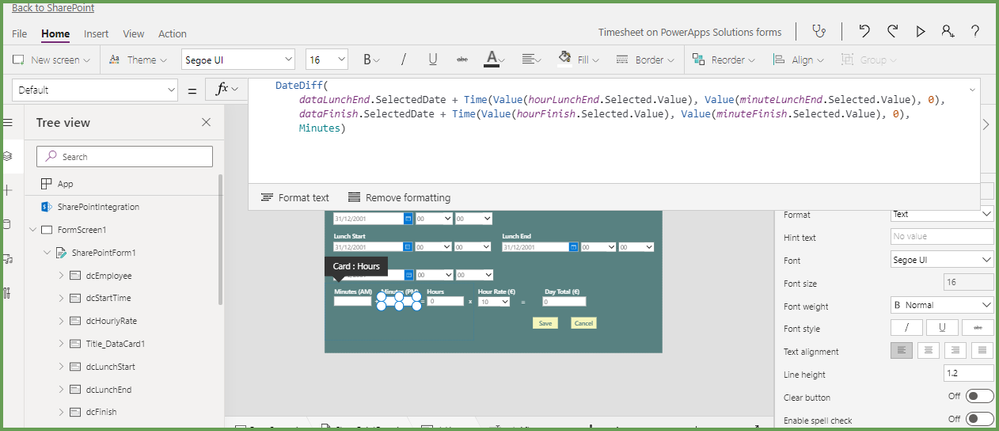Open the Advanced tools icon in left rail
Viewport: 999px width, 431px height.
click(8, 293)
